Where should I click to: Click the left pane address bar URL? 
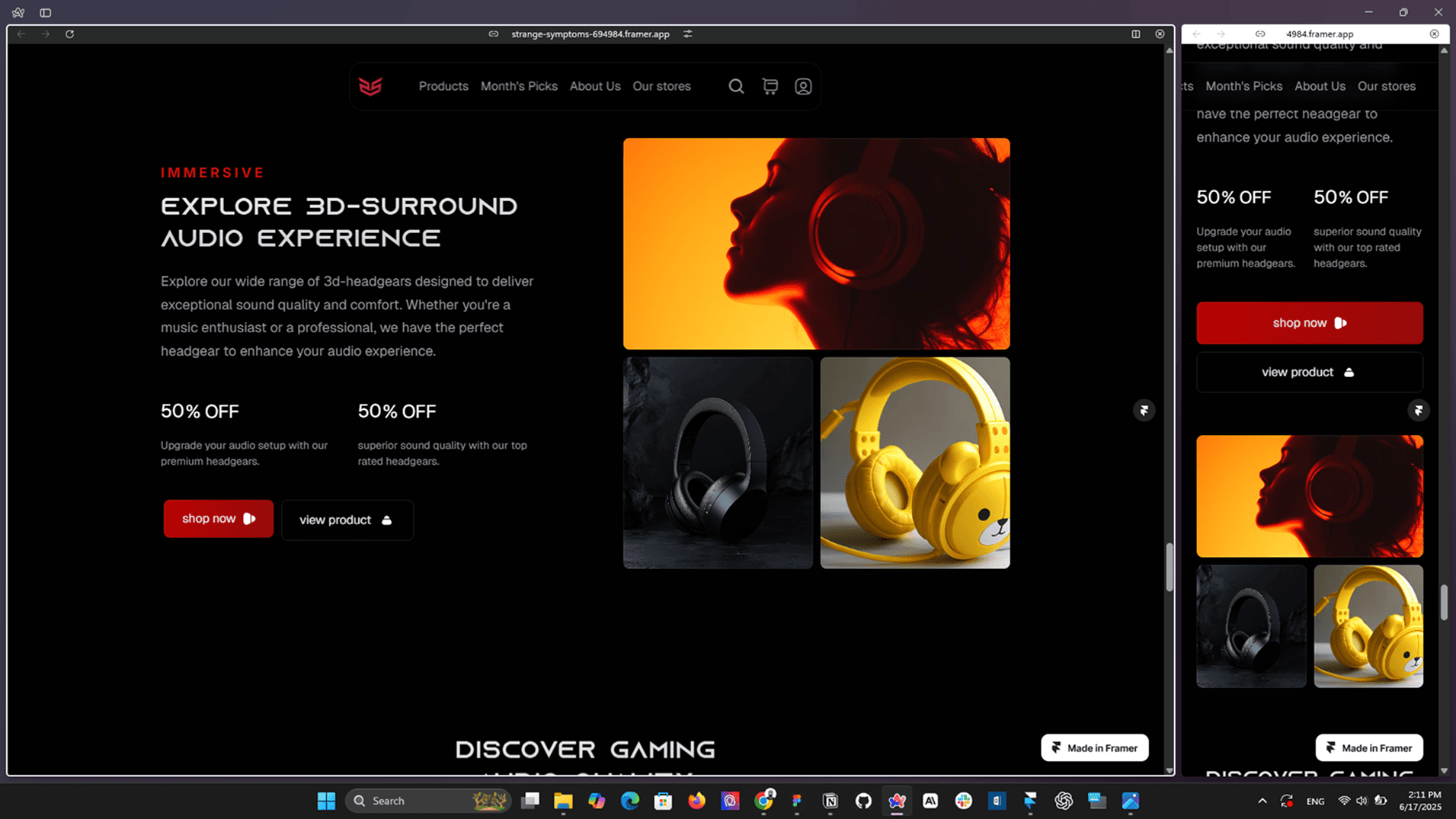pos(590,34)
